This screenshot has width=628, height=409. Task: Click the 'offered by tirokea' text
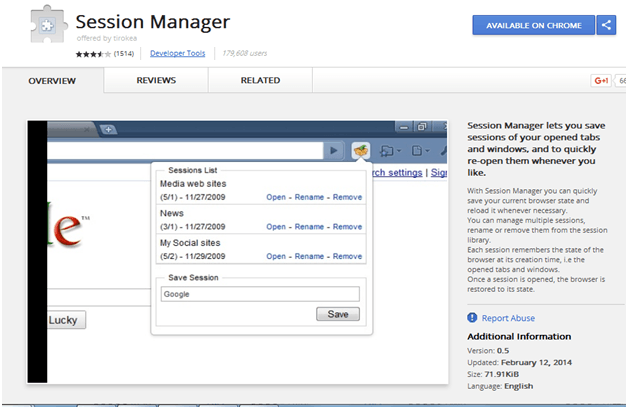107,38
